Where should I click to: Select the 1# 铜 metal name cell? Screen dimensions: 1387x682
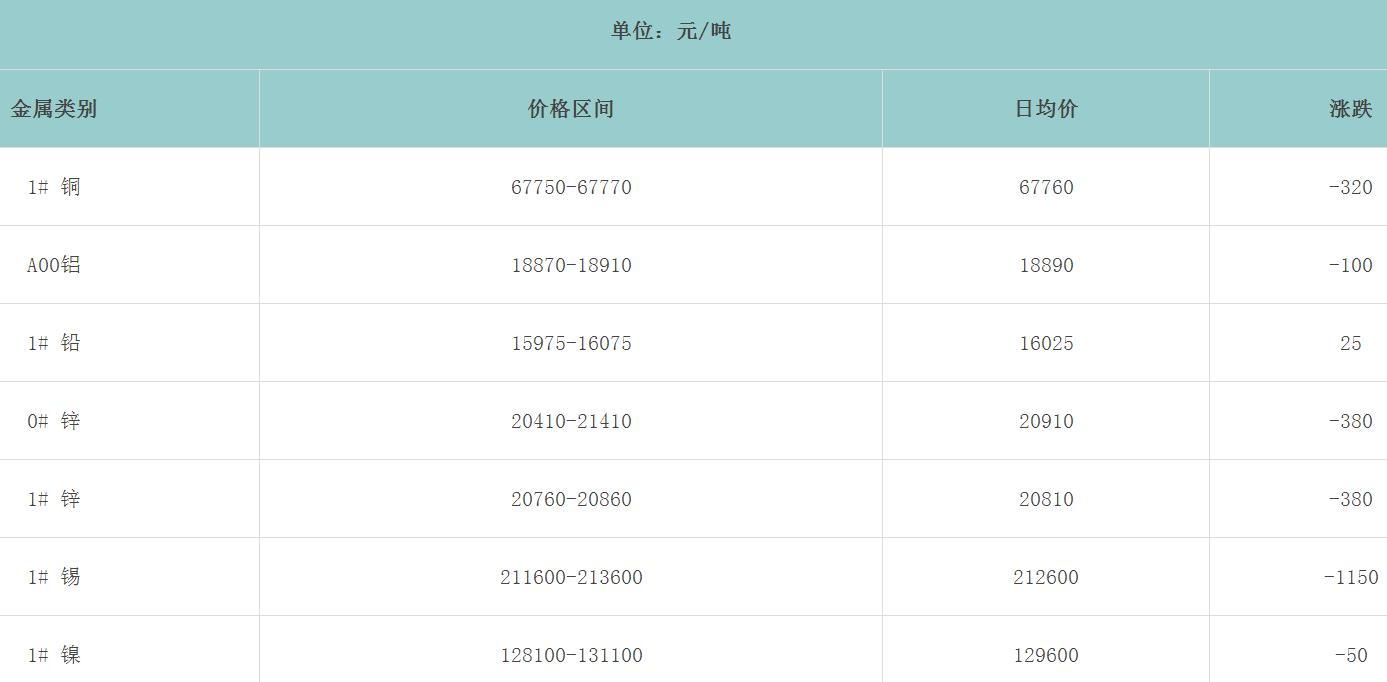(x=54, y=187)
